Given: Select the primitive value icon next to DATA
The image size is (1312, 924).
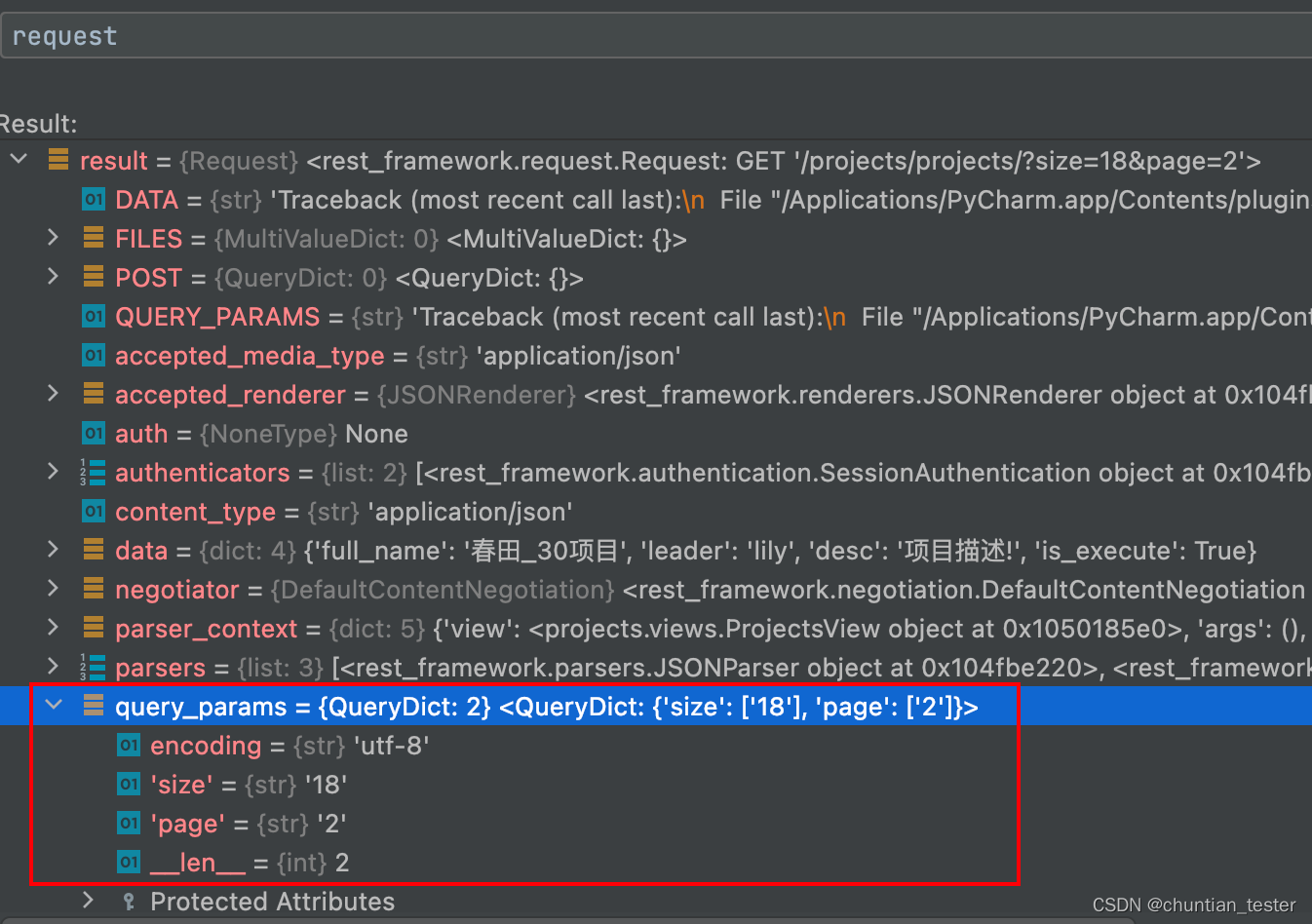Looking at the screenshot, I should point(92,200).
